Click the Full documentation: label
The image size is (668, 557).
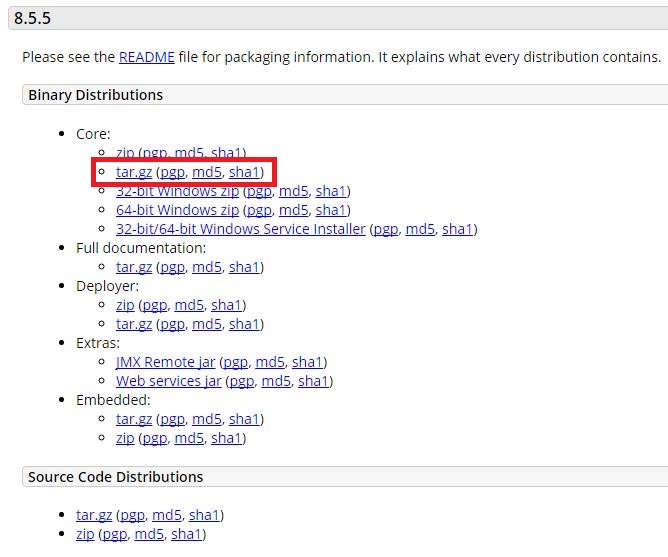coord(141,248)
